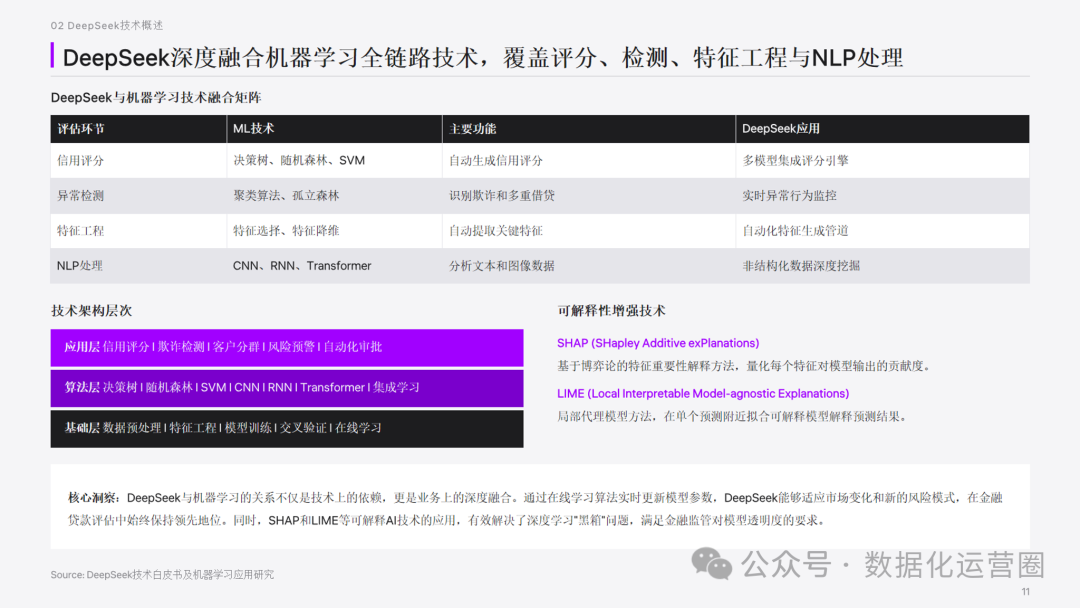Click the page number 11
1080x608 pixels.
click(1026, 591)
